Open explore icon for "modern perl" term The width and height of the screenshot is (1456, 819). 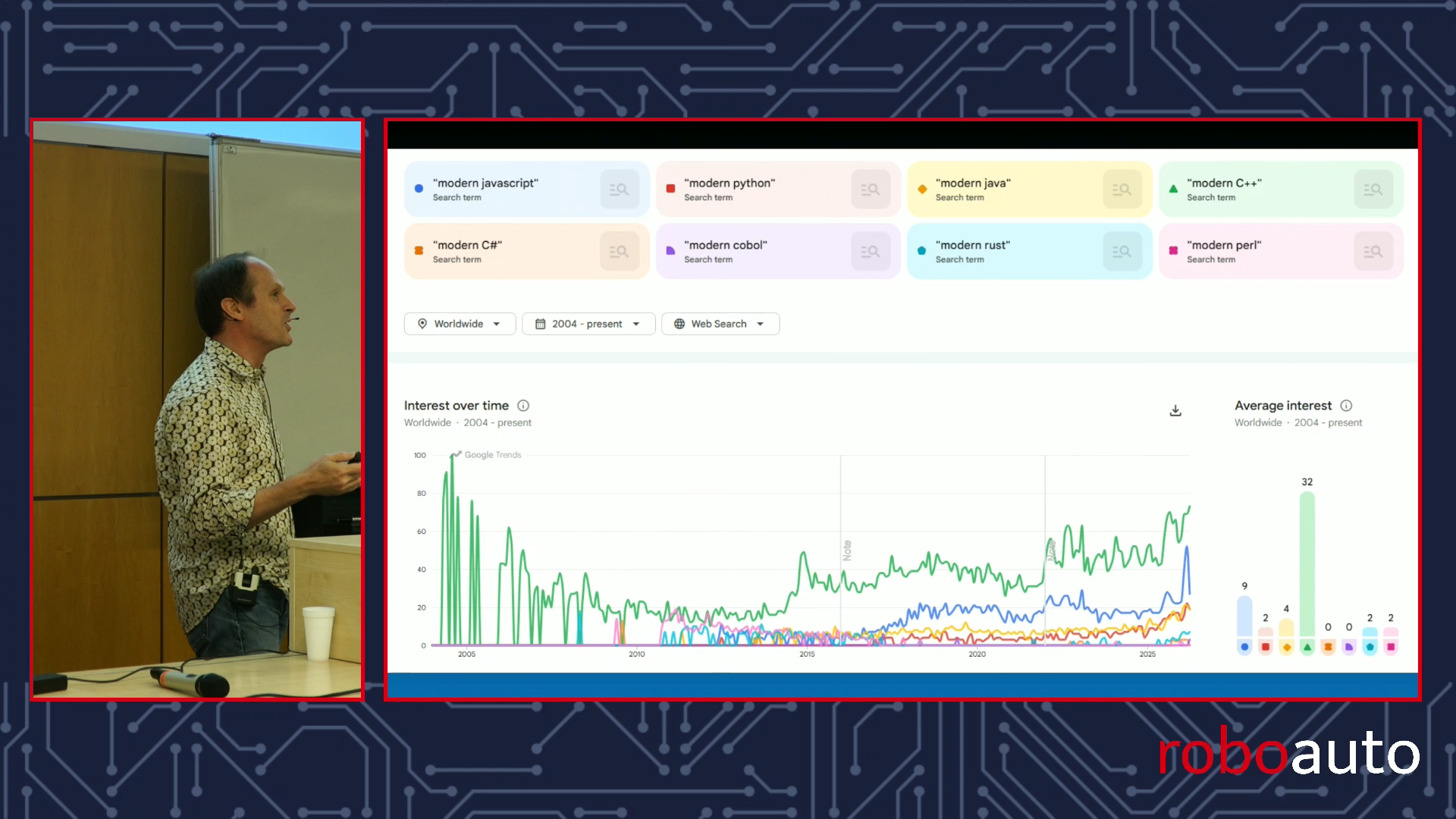[x=1373, y=251]
